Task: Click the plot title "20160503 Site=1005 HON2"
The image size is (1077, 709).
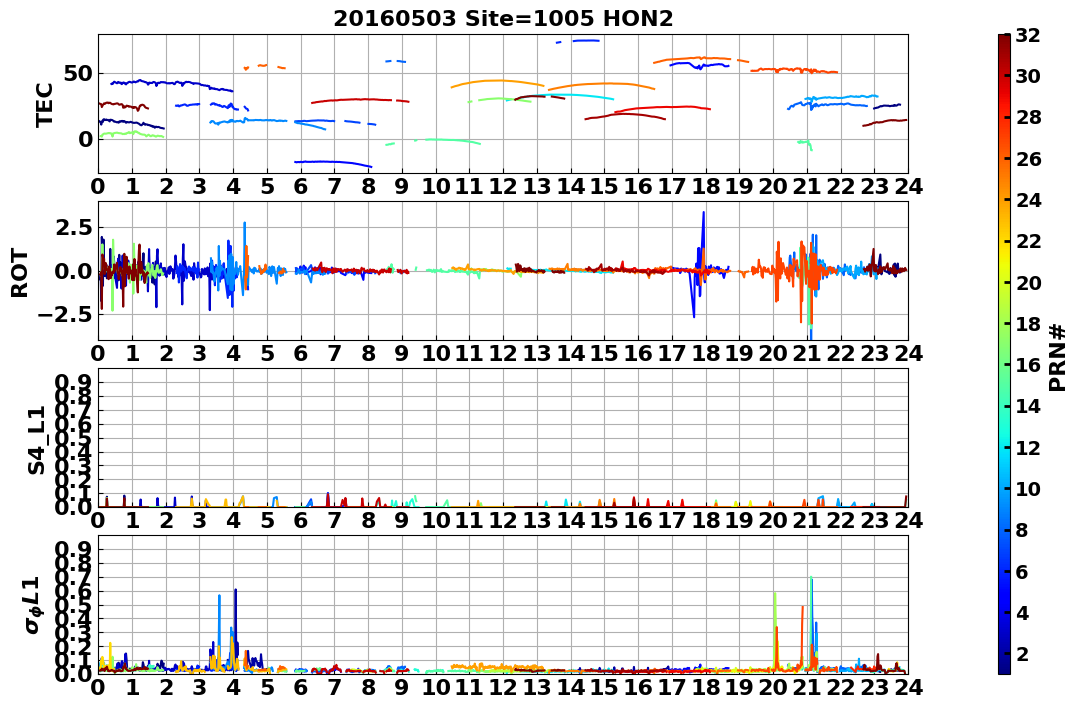Action: (503, 18)
